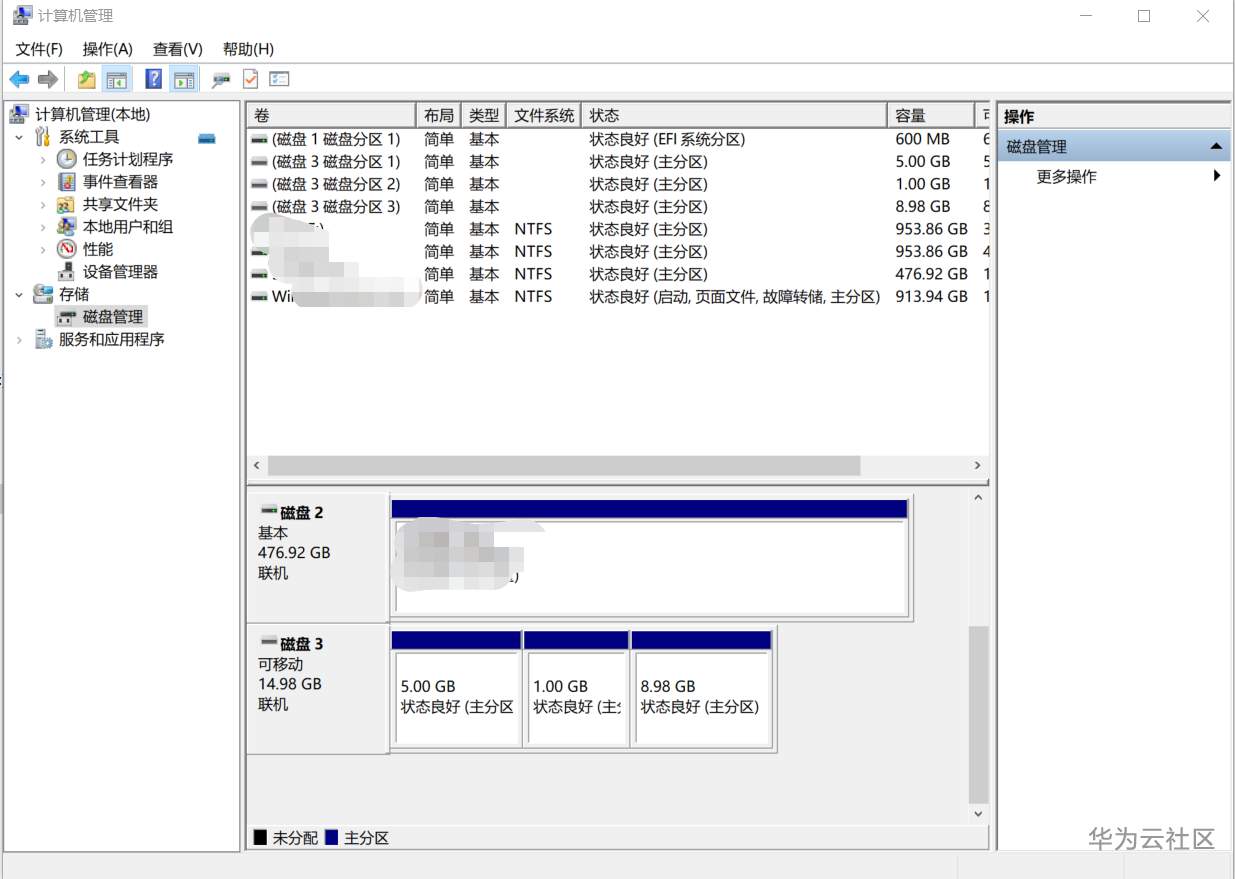Click the disk view scroll-down arrow
This screenshot has width=1235, height=879.
[978, 814]
